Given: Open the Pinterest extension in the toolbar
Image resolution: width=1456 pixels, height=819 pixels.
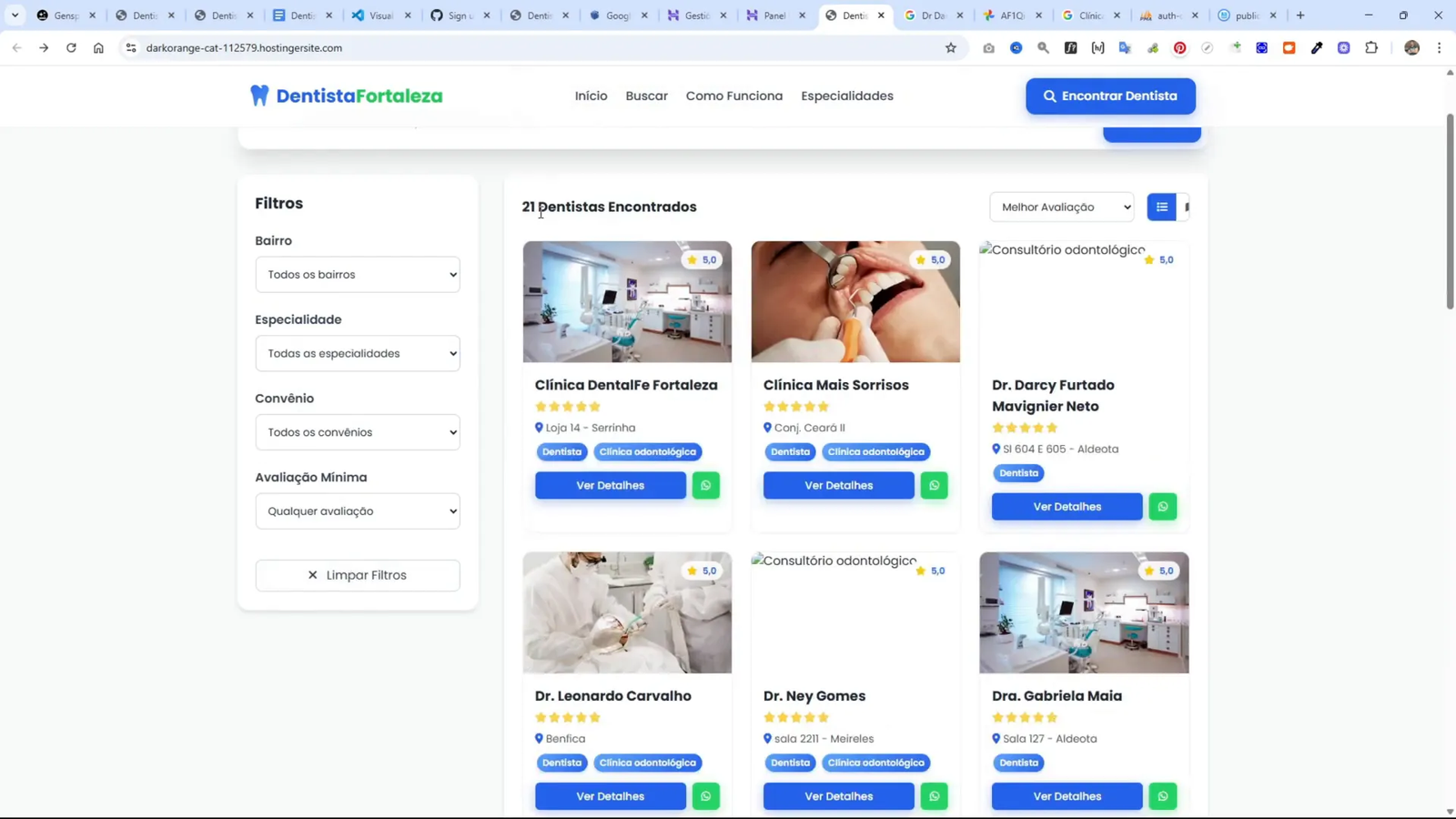Looking at the screenshot, I should [1180, 48].
